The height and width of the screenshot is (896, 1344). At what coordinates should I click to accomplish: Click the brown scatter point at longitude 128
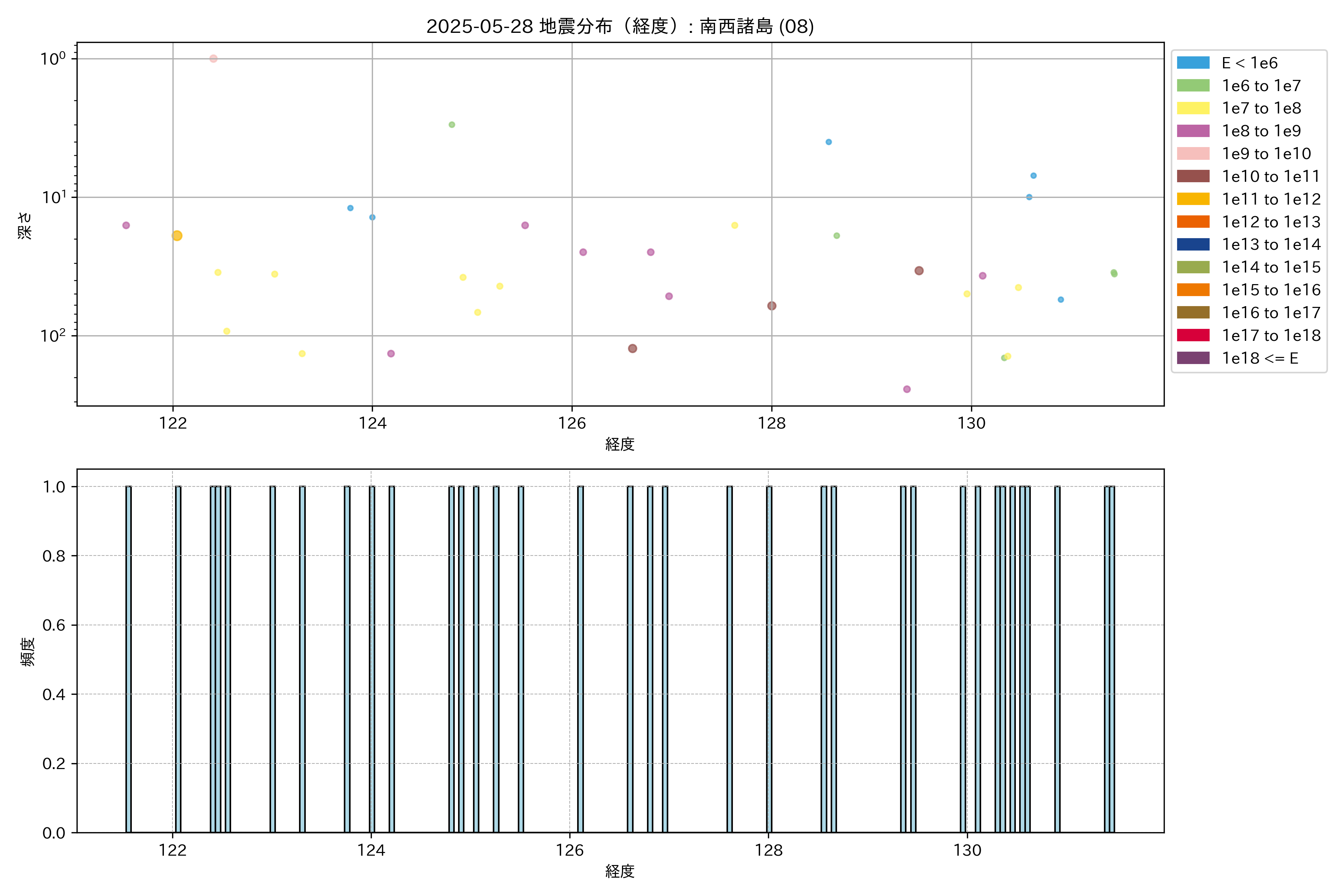click(771, 306)
